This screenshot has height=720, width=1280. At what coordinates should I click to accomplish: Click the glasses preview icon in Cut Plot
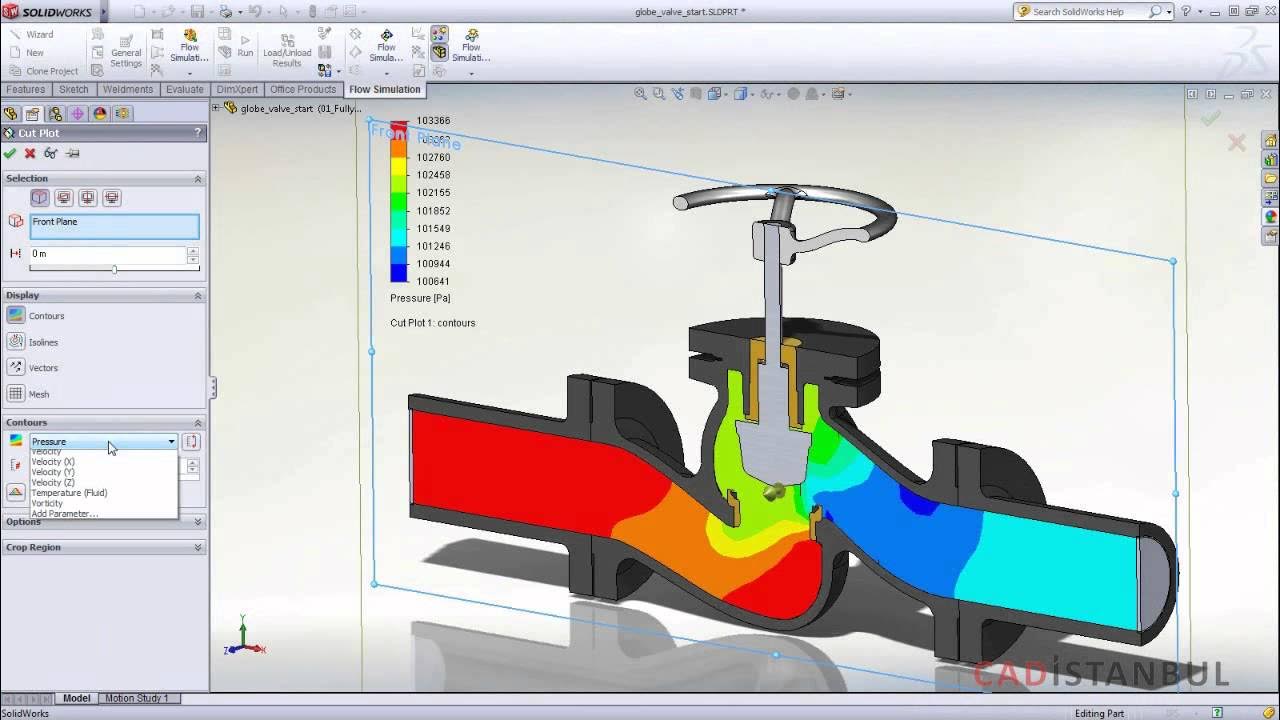coord(51,153)
